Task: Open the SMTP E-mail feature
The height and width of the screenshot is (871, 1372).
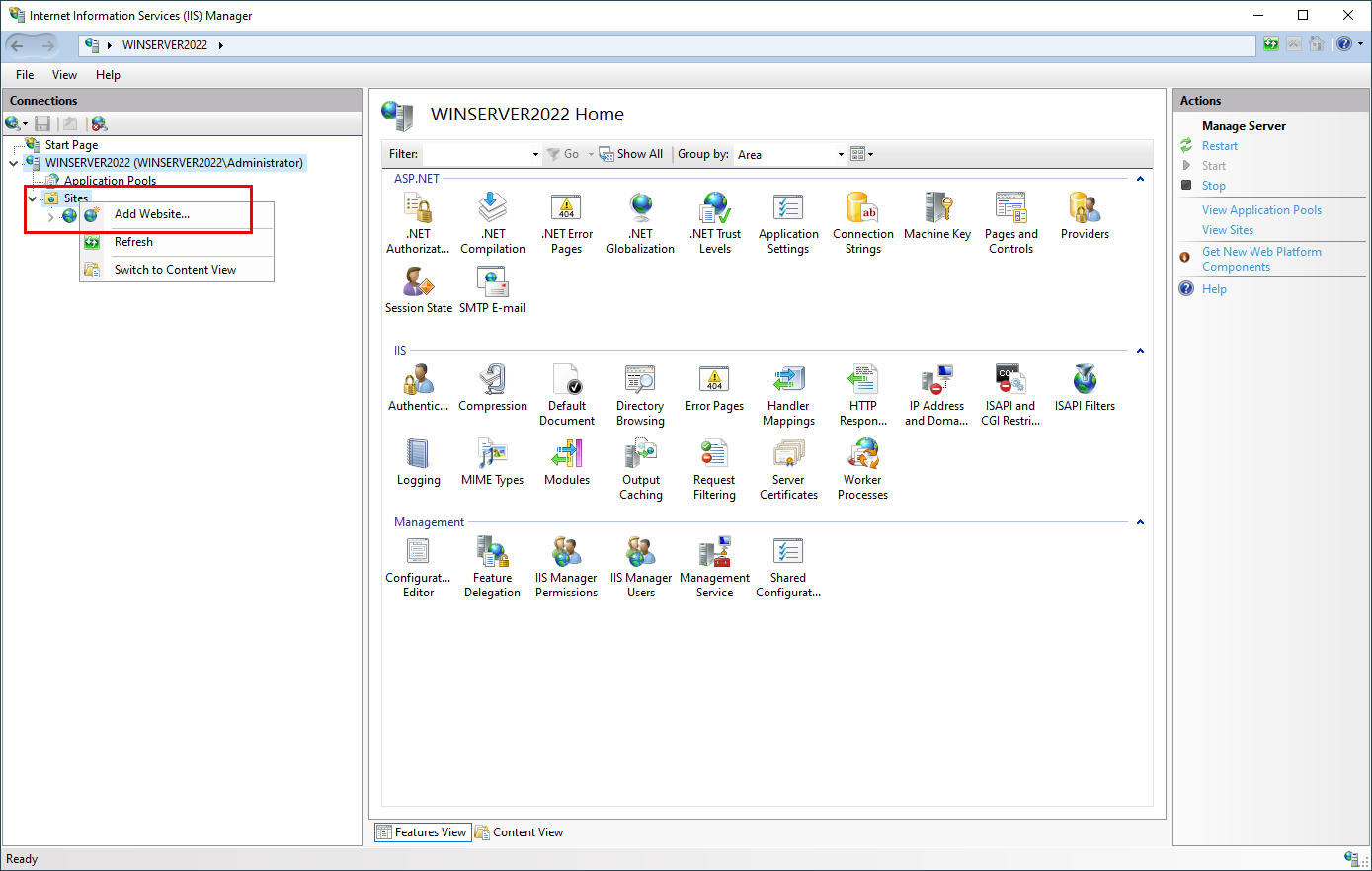Action: coord(492,290)
